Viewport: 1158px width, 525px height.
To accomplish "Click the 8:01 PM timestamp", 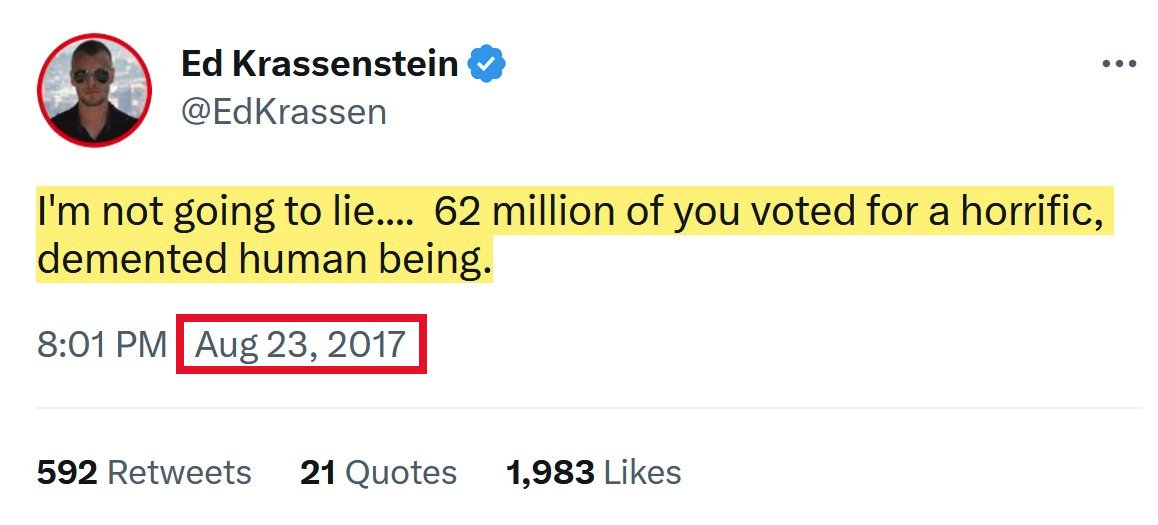I will point(101,345).
